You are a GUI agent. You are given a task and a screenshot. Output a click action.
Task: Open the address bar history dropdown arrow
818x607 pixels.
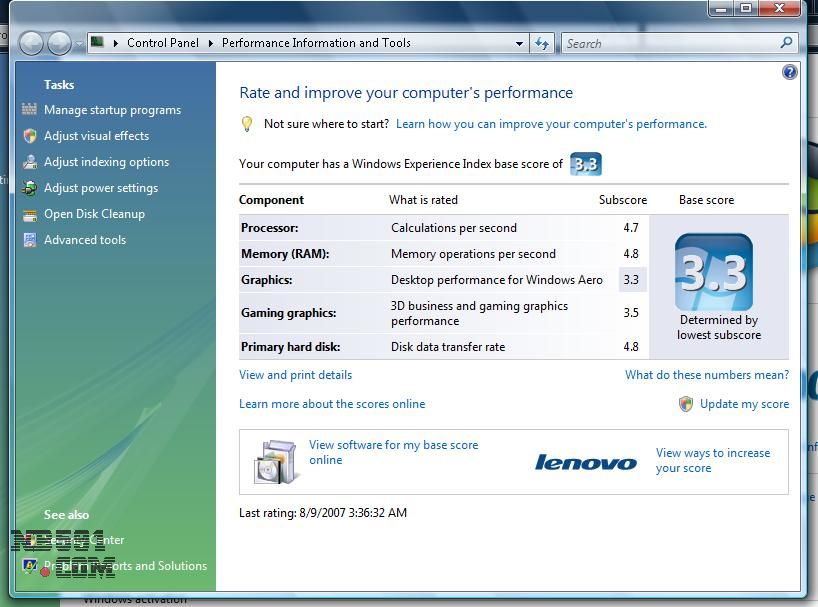tap(519, 43)
